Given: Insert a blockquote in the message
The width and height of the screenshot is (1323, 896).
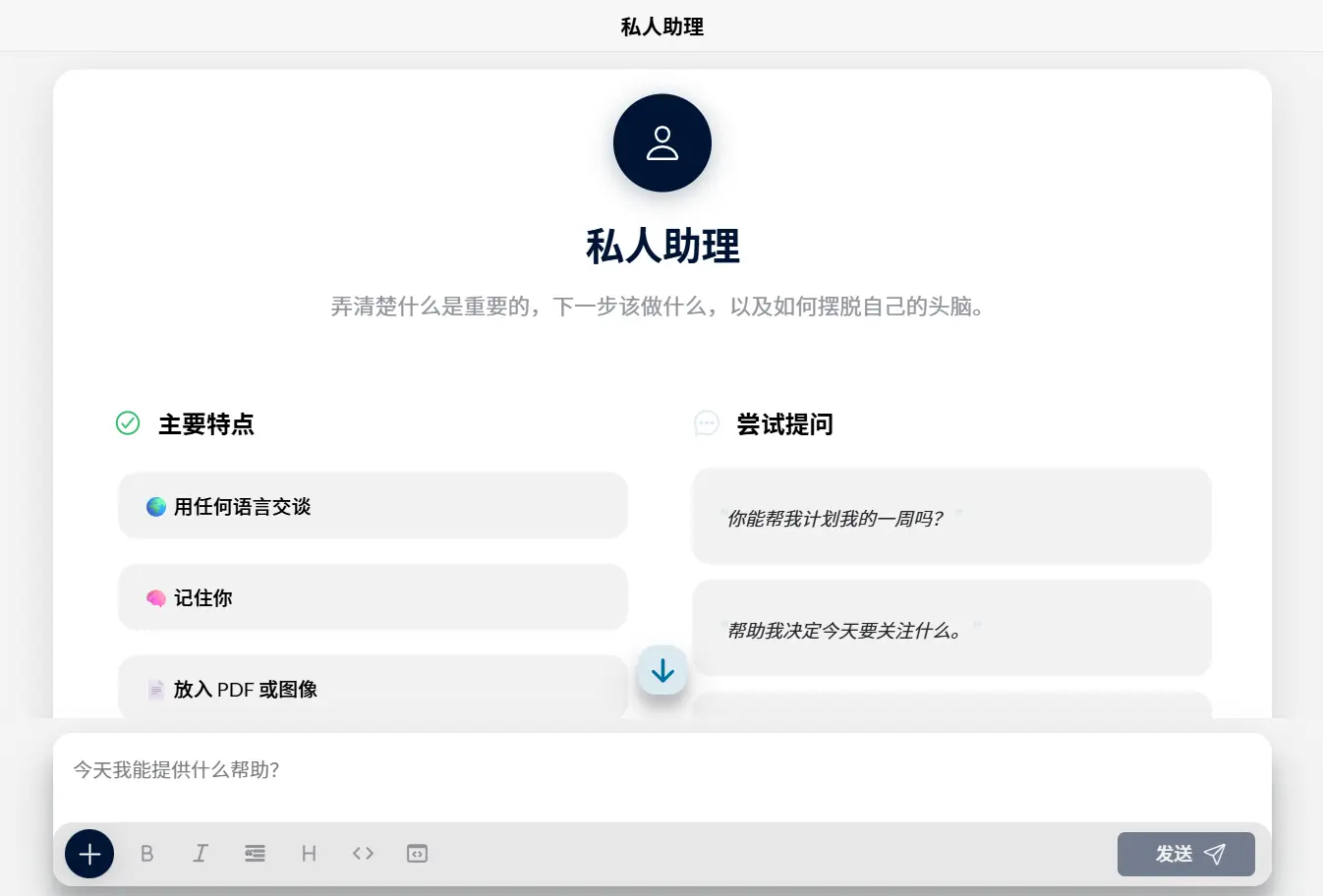Looking at the screenshot, I should tap(255, 854).
